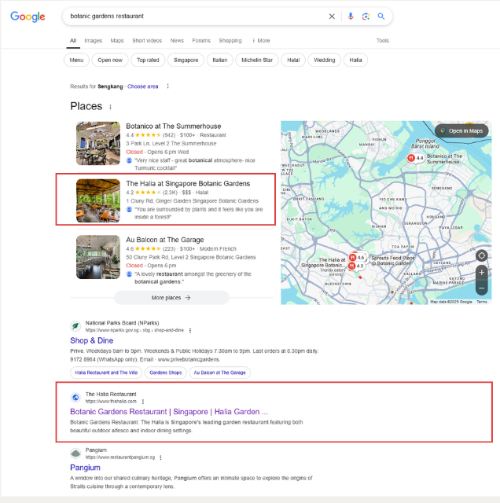Click the map Terms link
The width and height of the screenshot is (500, 503).
point(482,302)
